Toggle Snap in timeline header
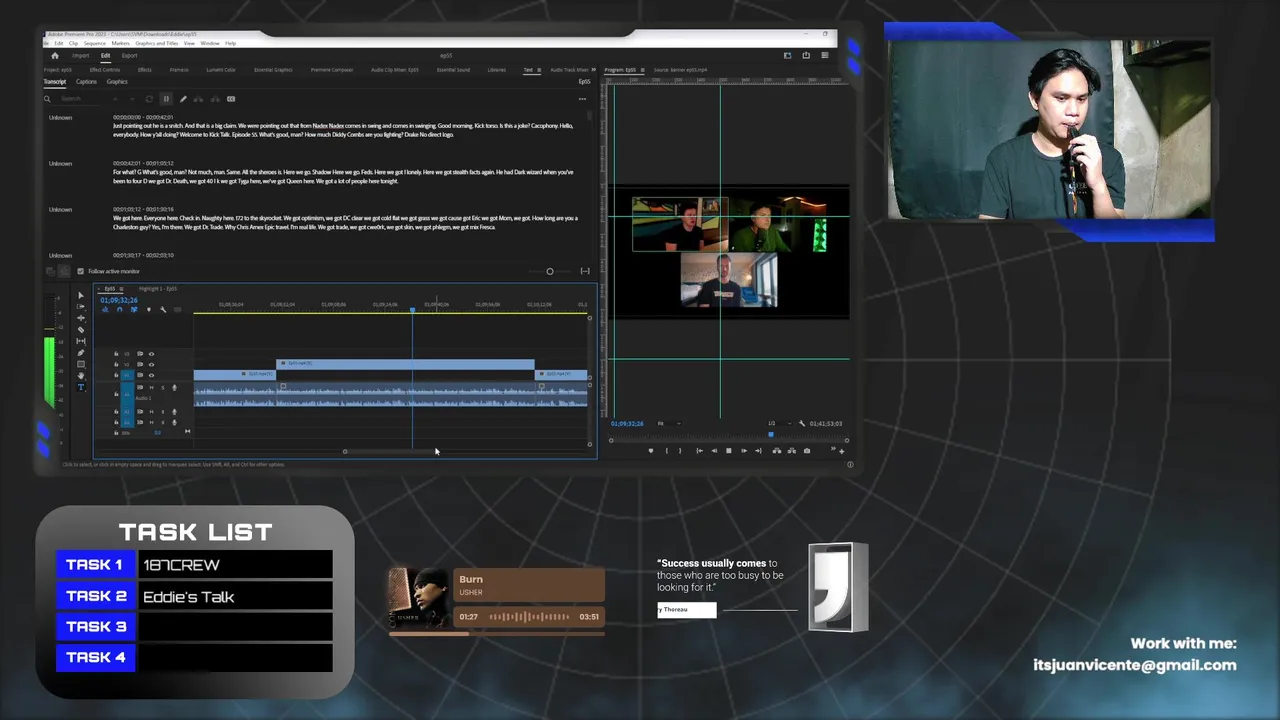The width and height of the screenshot is (1280, 720). point(120,309)
